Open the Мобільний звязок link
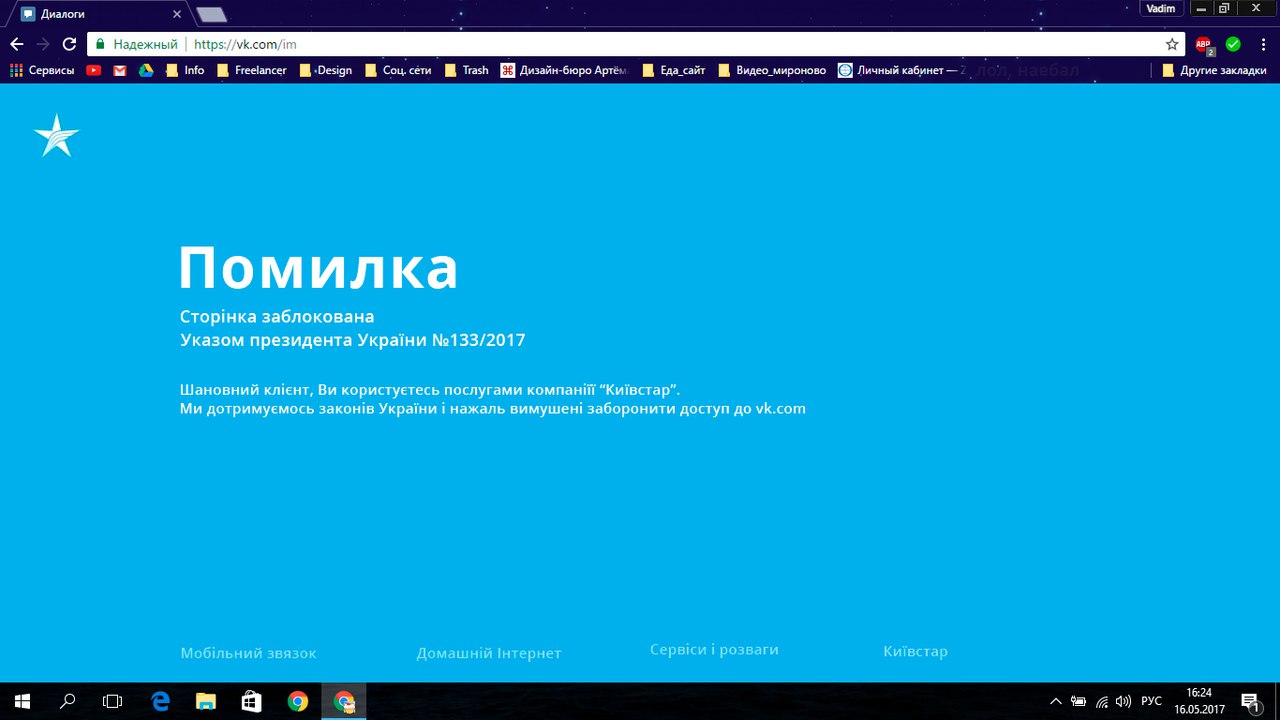This screenshot has width=1280, height=720. (x=248, y=653)
